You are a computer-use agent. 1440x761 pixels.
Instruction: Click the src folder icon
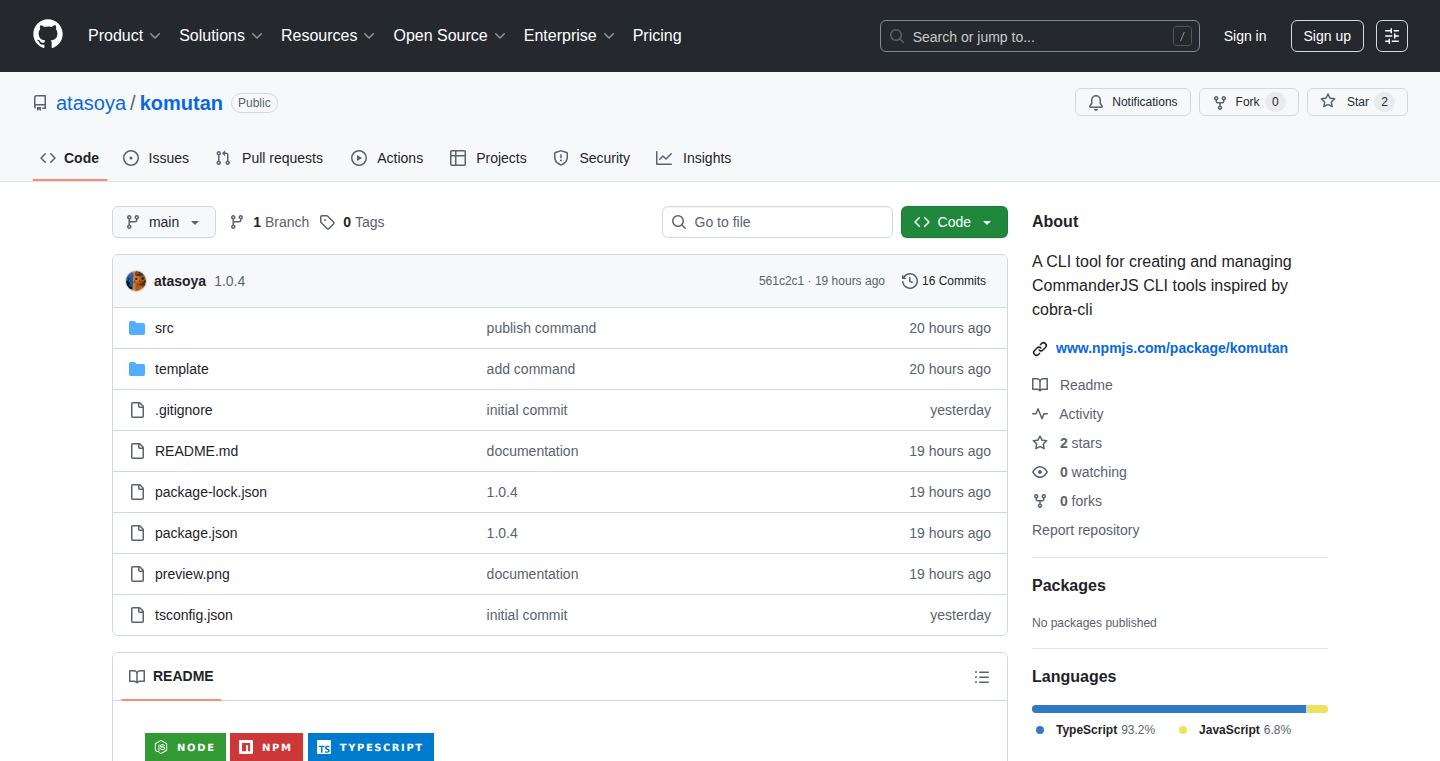[137, 328]
